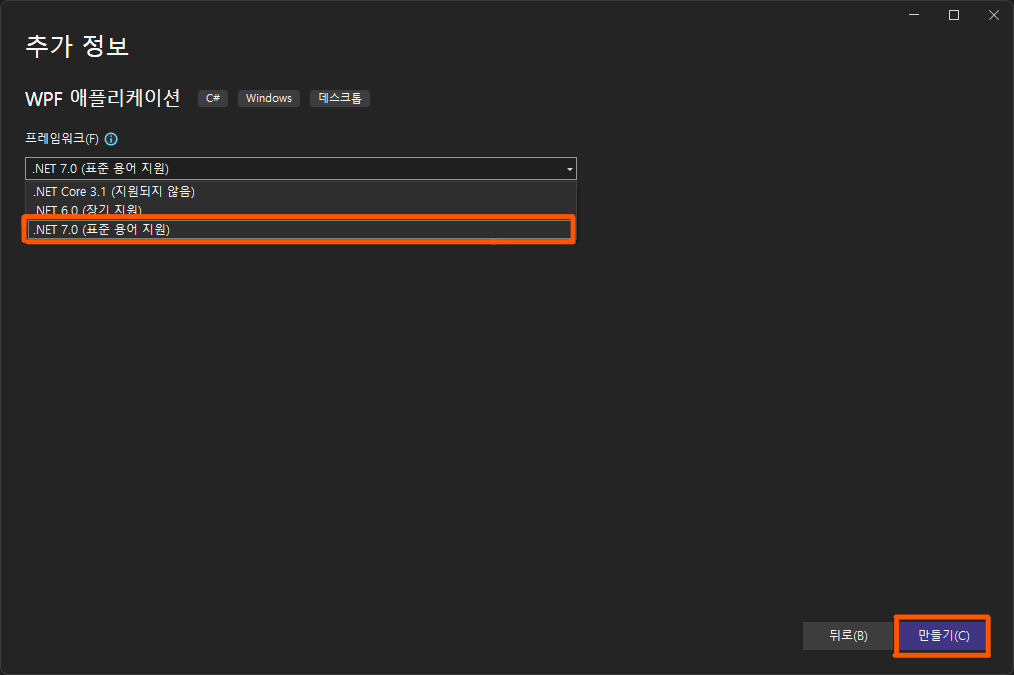Choose .NET 6.0 (장기 지원) option
The width and height of the screenshot is (1014, 675).
tap(301, 209)
